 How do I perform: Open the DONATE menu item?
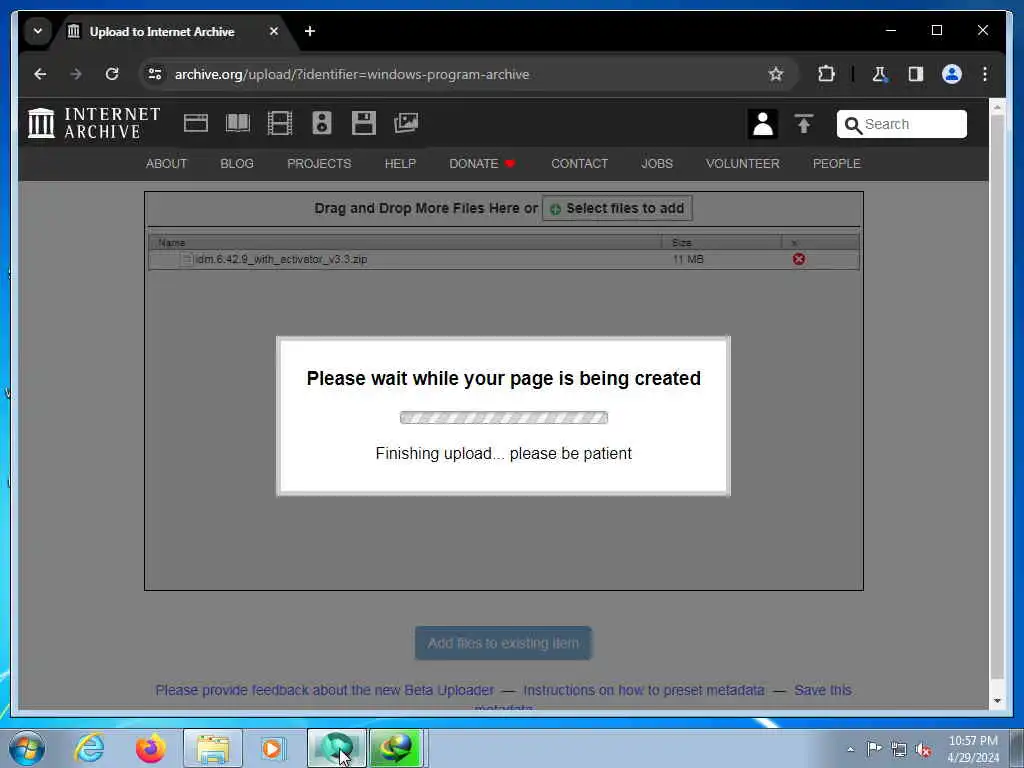click(x=482, y=163)
